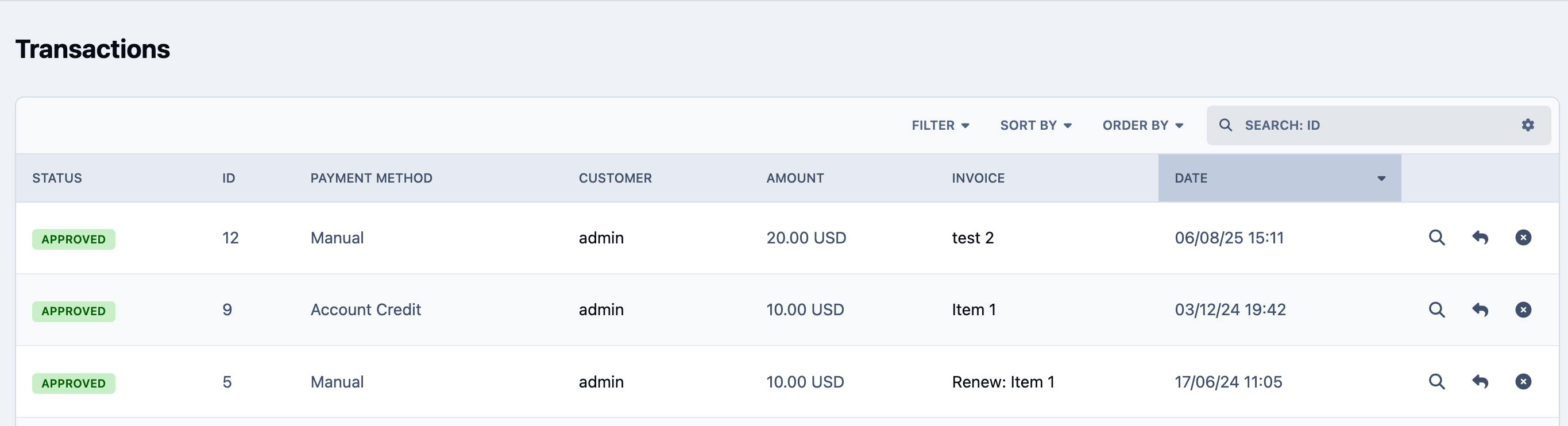The image size is (1568, 426).
Task: Refund transaction 12 using arrow icon
Action: pos(1480,237)
